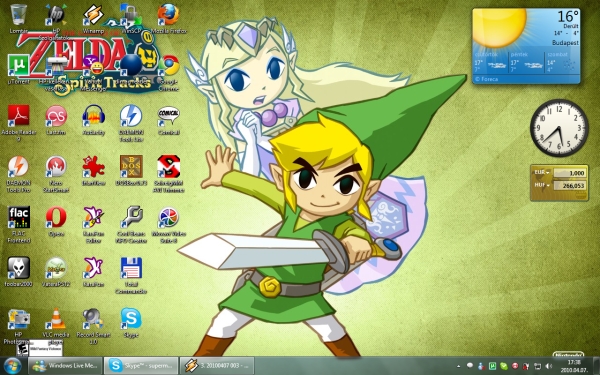Click the HUF amount field showing 266,053
This screenshot has width=600, height=375.
569,186
